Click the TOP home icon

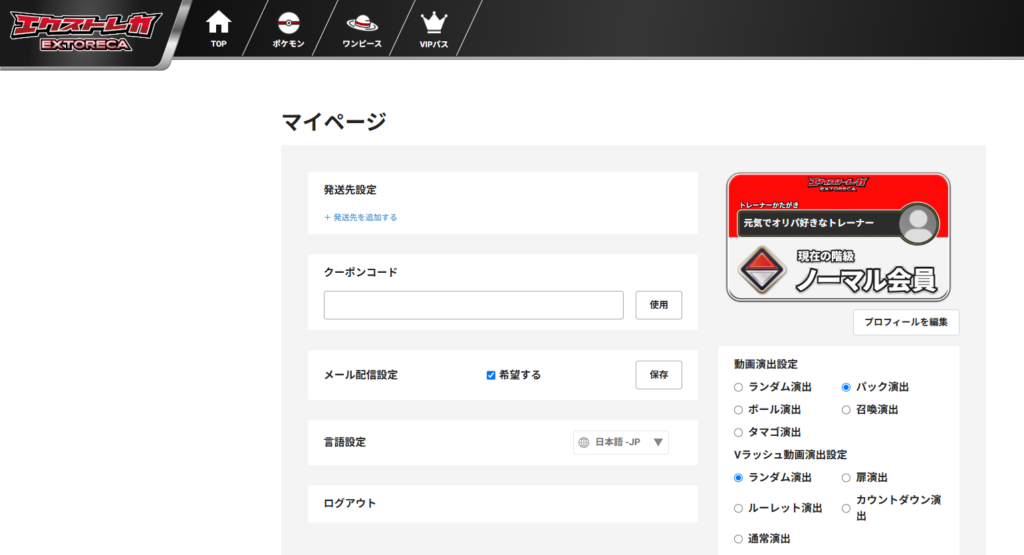click(x=218, y=22)
